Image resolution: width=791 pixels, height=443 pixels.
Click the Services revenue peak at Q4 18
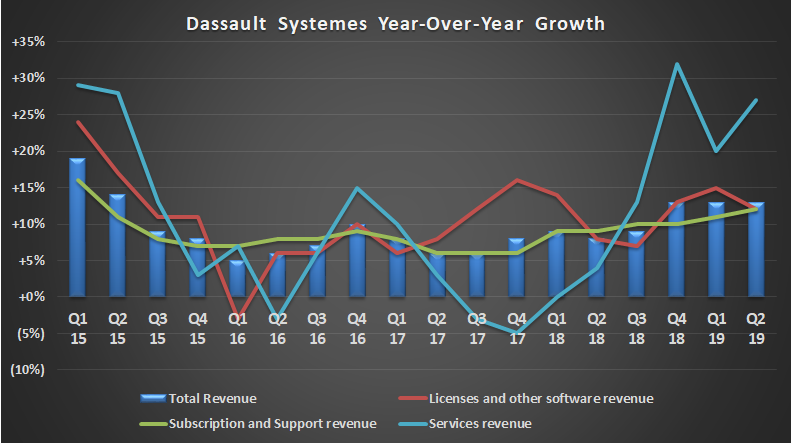tap(675, 65)
